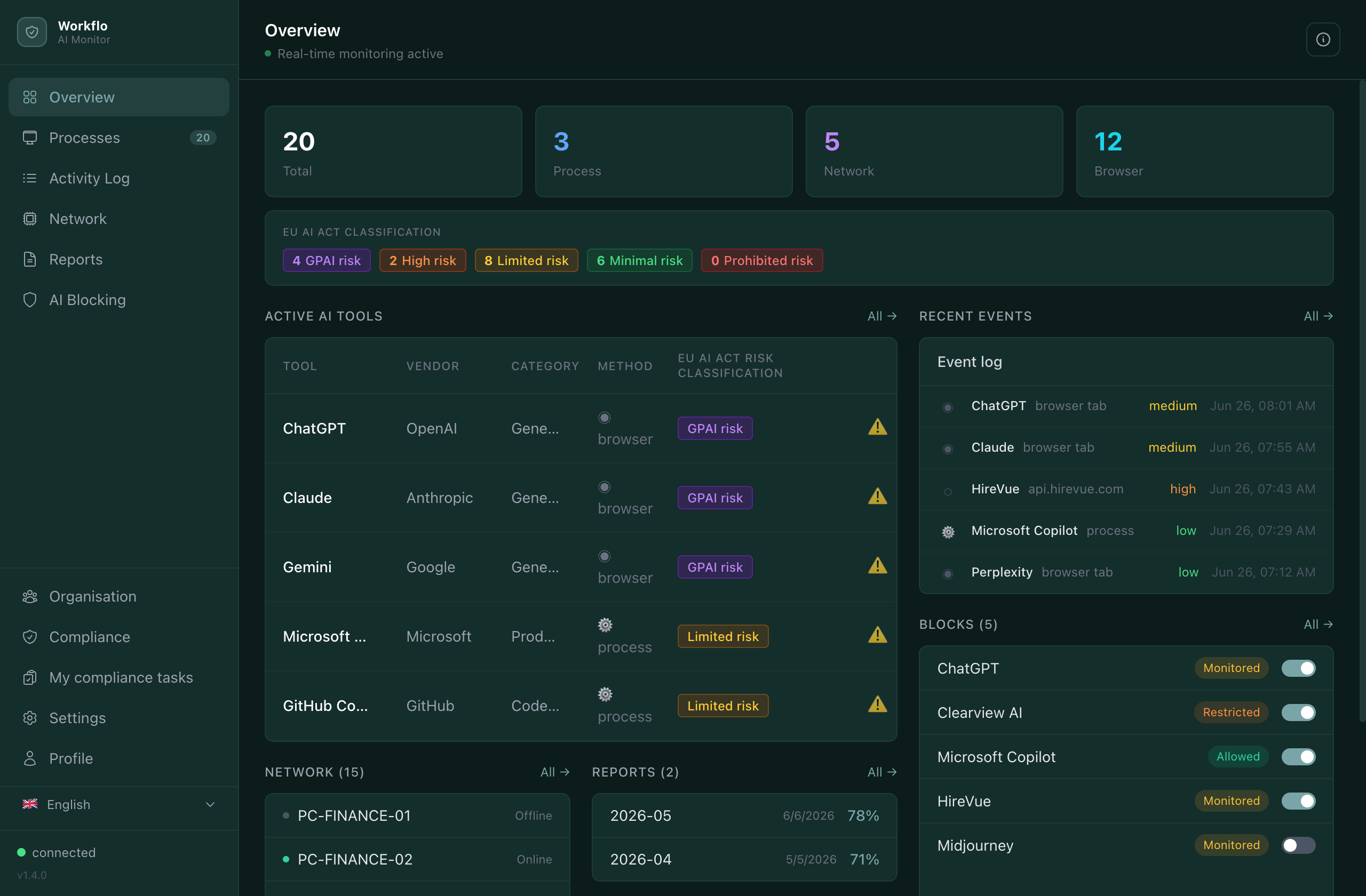Click the Workflo shield logo icon
The width and height of the screenshot is (1366, 896).
[32, 32]
